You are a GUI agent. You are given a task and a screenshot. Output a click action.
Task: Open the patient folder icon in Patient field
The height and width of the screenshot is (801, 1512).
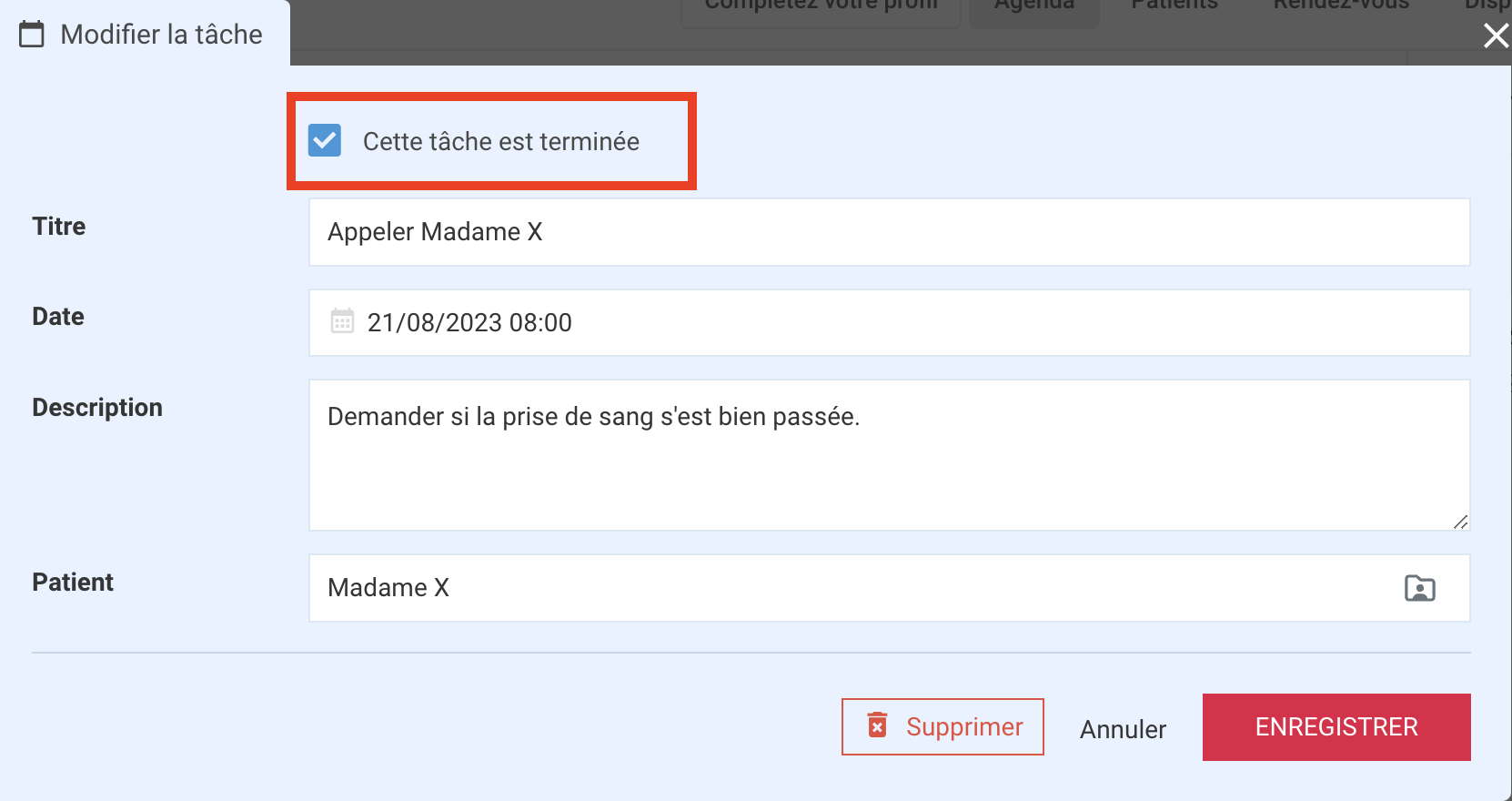tap(1419, 588)
